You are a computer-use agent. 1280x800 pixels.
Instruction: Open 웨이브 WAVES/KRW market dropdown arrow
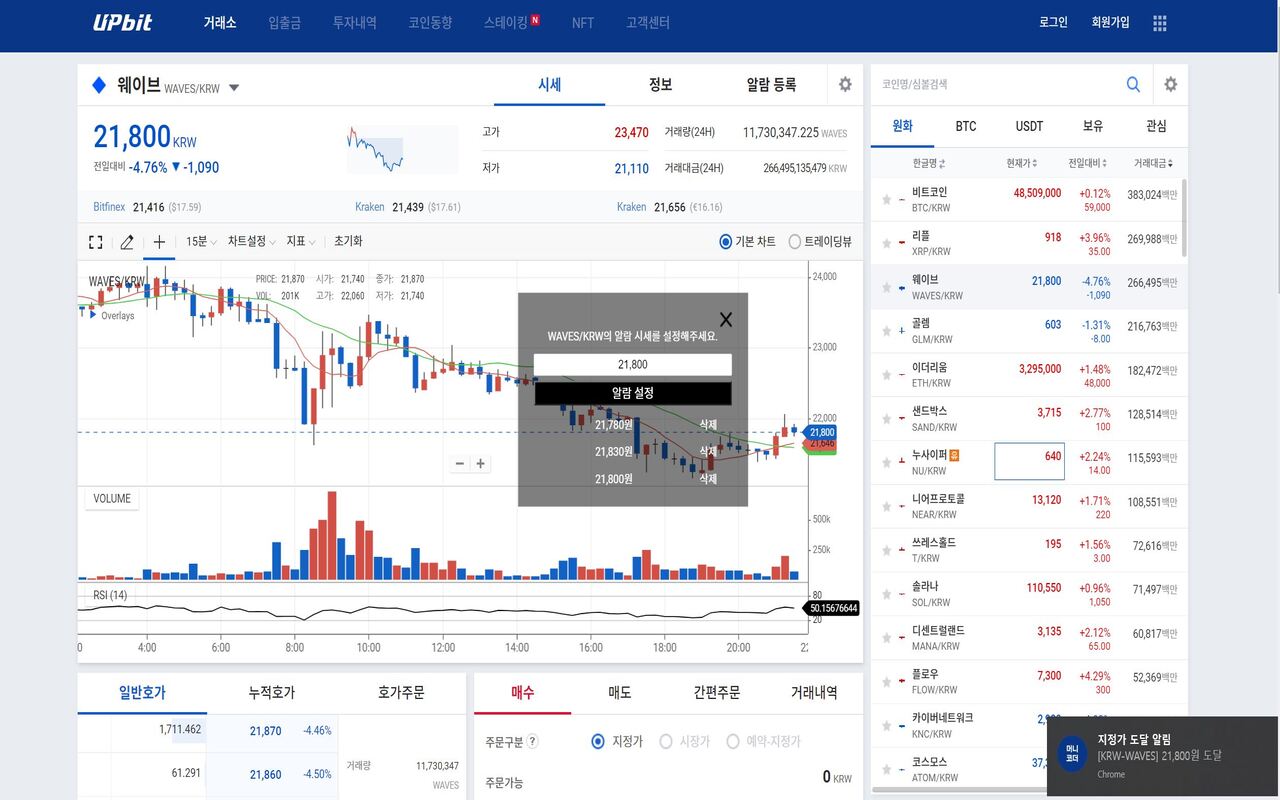point(234,88)
